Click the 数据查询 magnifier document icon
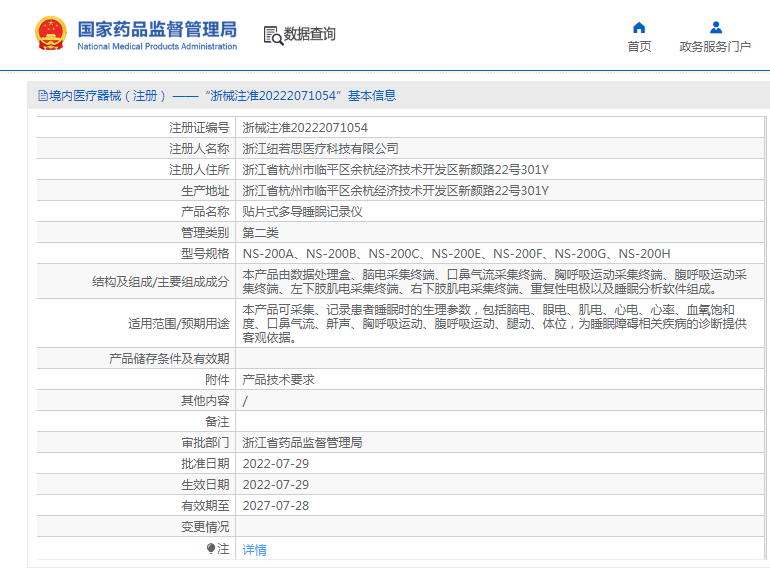Screen dimensions: 770x572 [272, 35]
